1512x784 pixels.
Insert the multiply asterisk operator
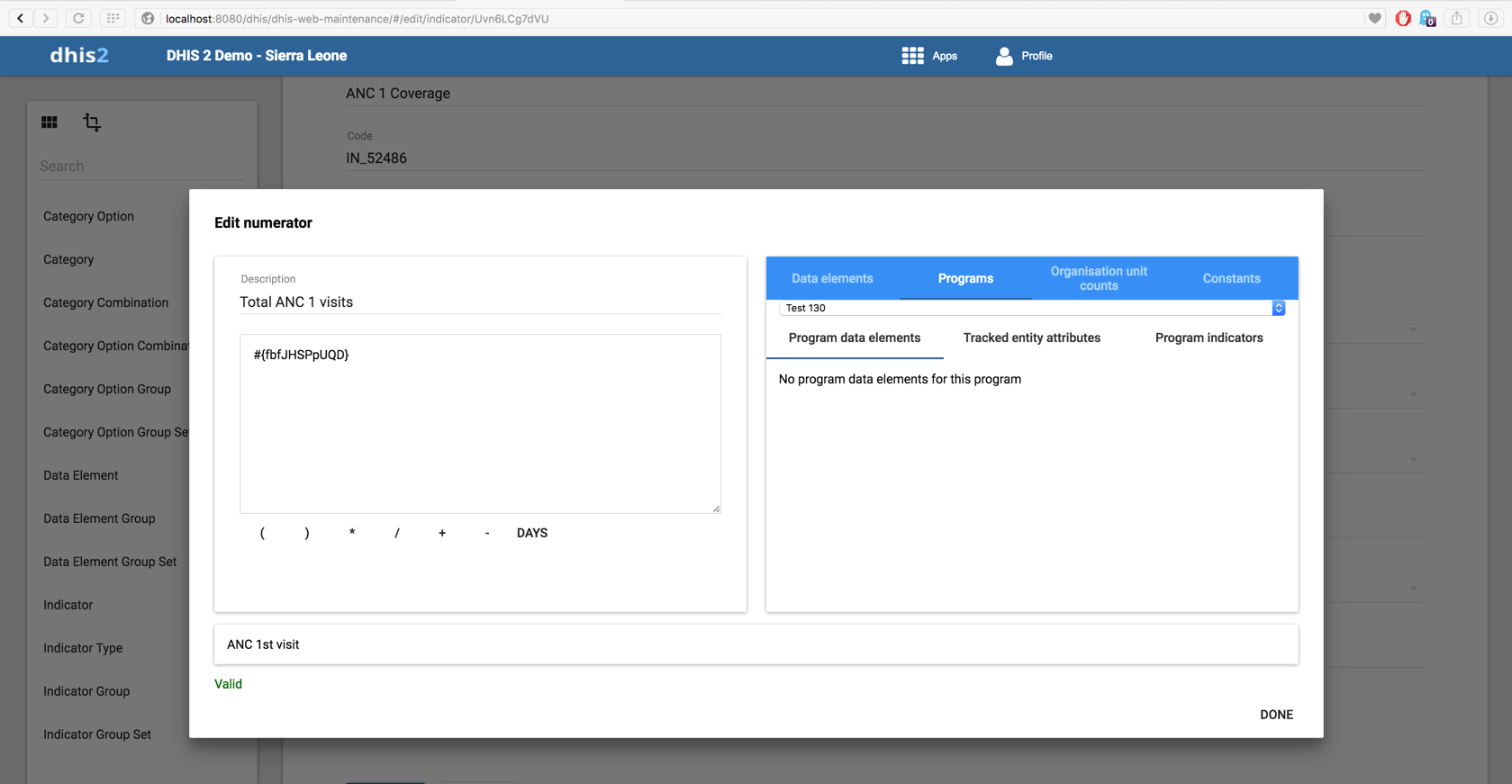point(352,533)
